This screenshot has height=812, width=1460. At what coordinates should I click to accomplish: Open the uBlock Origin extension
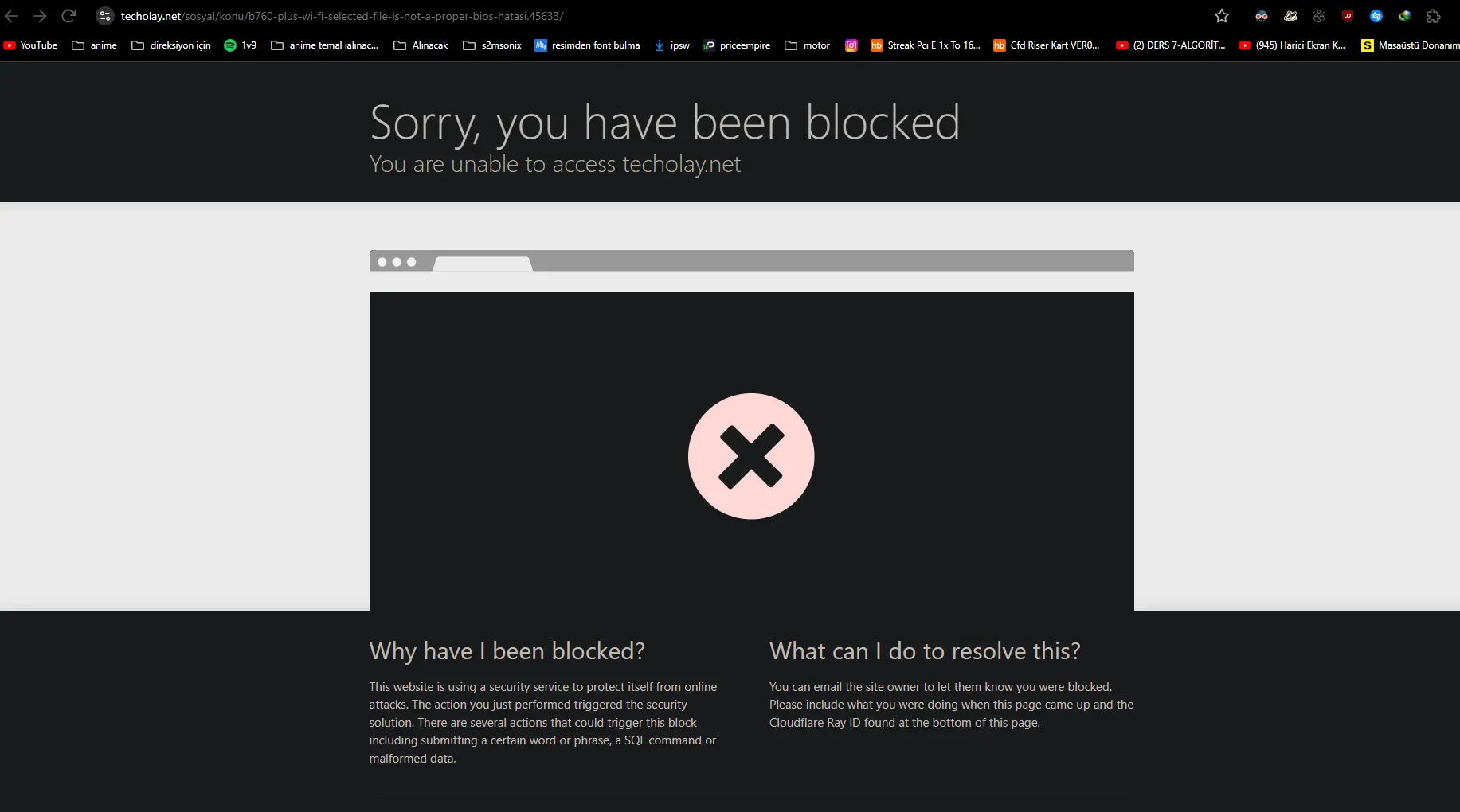(x=1348, y=16)
